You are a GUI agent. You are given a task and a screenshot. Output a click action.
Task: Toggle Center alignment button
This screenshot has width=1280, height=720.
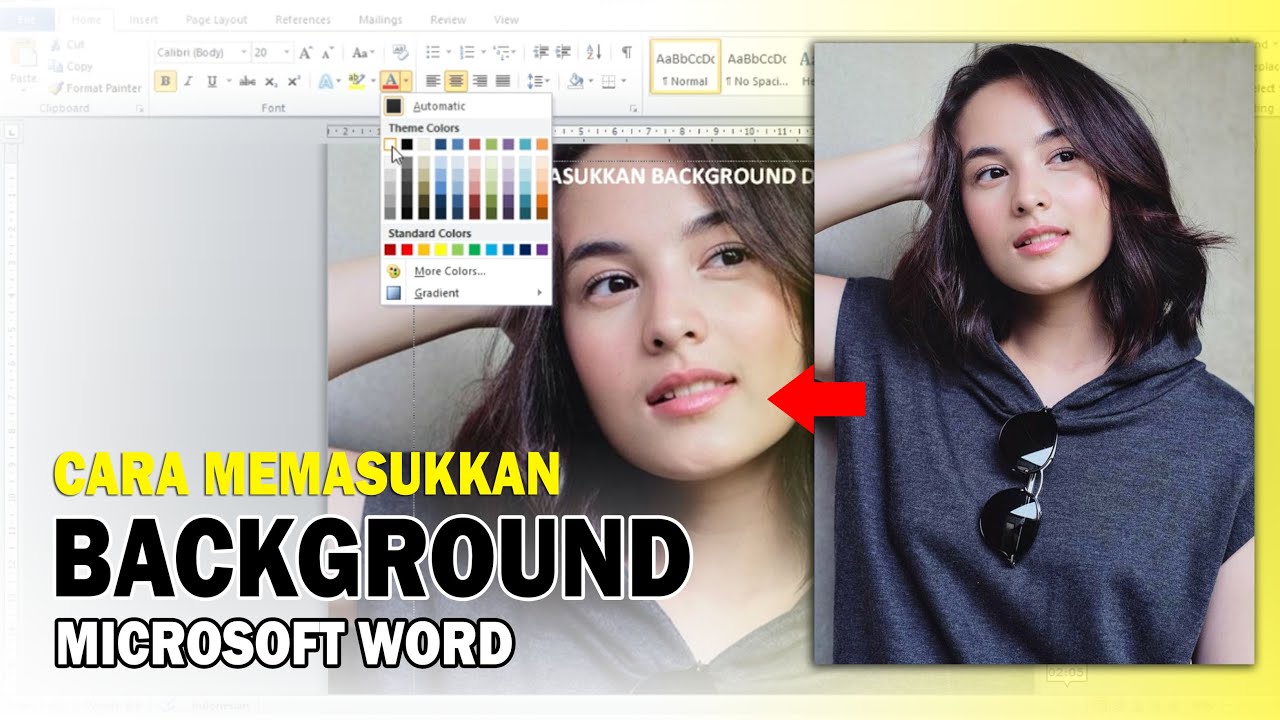[456, 81]
